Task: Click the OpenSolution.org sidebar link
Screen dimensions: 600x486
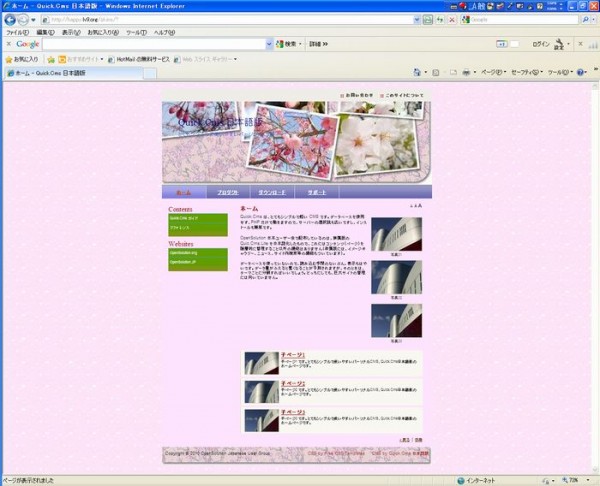Action: (x=184, y=253)
